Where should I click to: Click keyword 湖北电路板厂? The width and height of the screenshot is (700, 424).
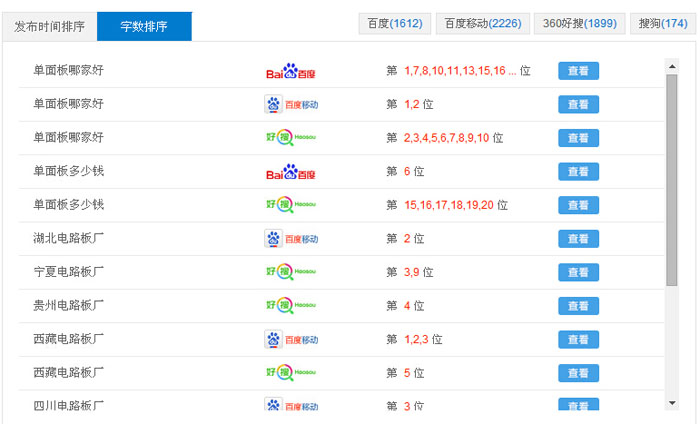point(68,238)
